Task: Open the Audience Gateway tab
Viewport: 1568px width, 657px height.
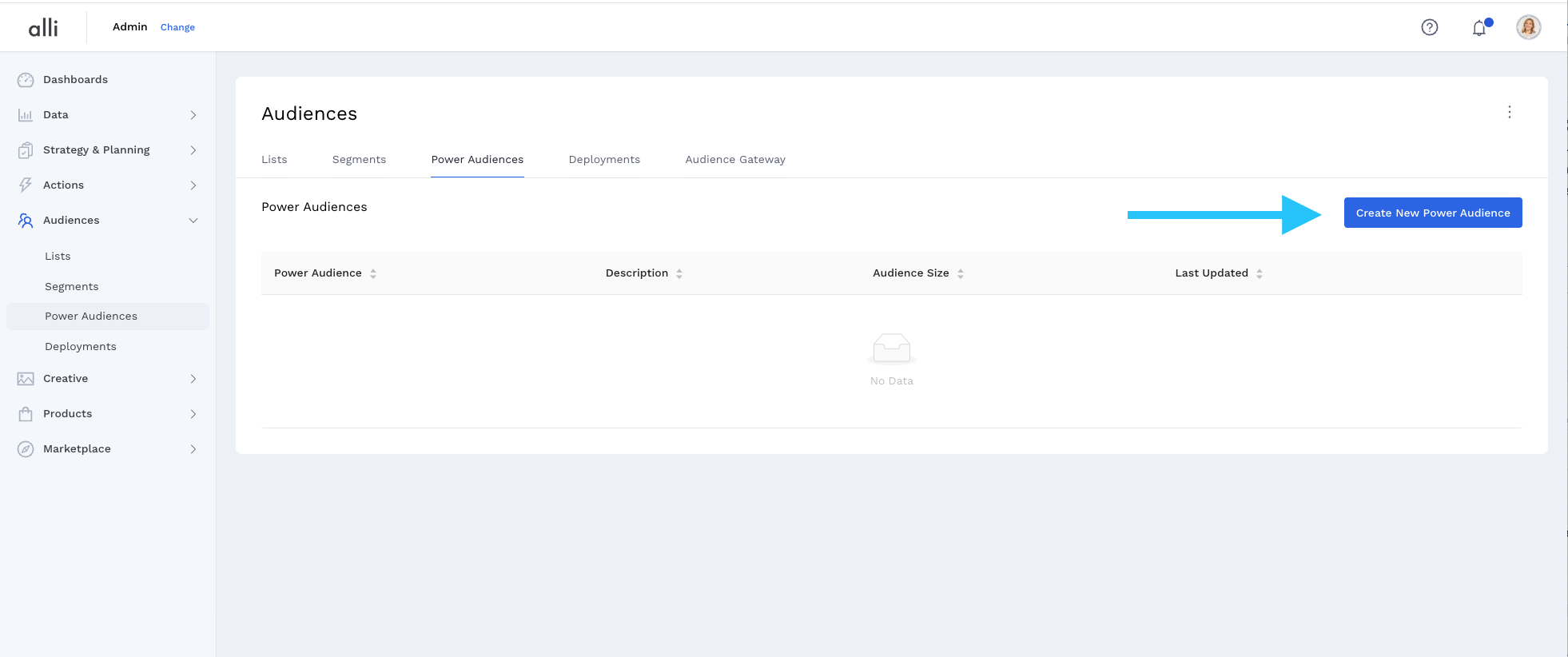Action: pos(734,160)
